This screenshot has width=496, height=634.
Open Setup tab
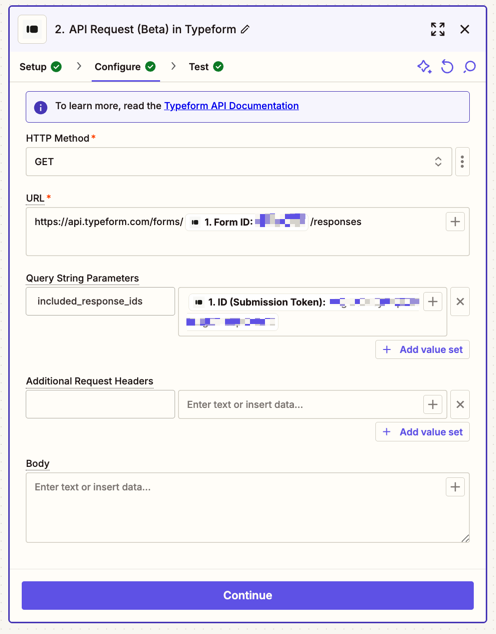pyautogui.click(x=40, y=67)
